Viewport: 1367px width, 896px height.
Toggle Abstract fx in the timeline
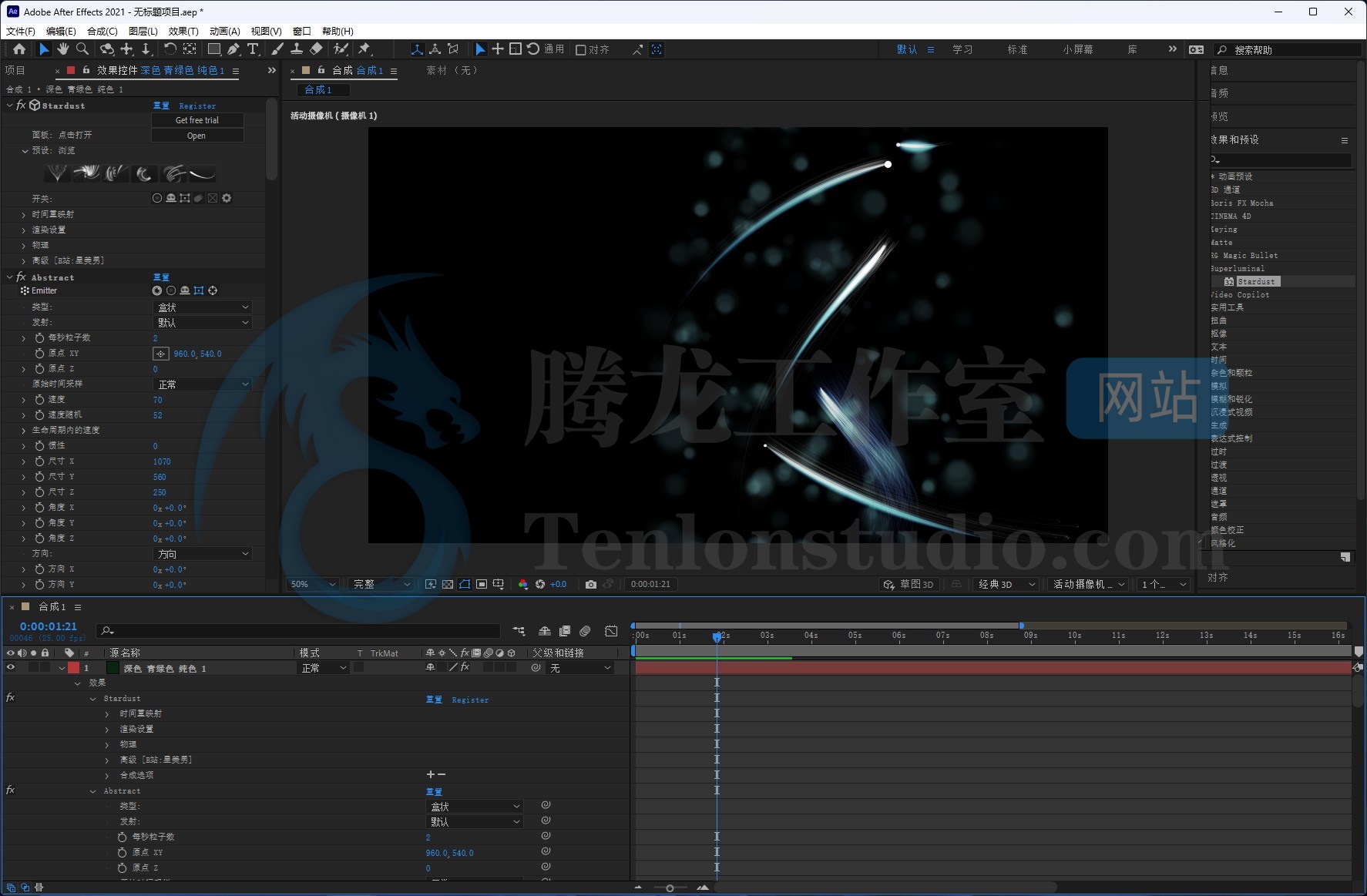(x=11, y=790)
